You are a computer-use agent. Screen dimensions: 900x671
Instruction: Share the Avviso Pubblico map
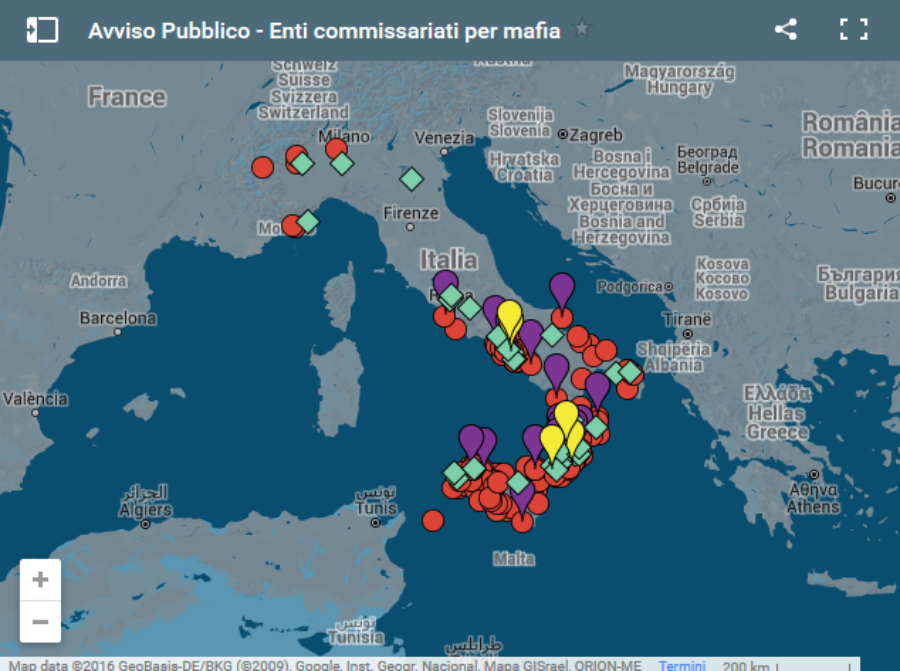point(785,29)
